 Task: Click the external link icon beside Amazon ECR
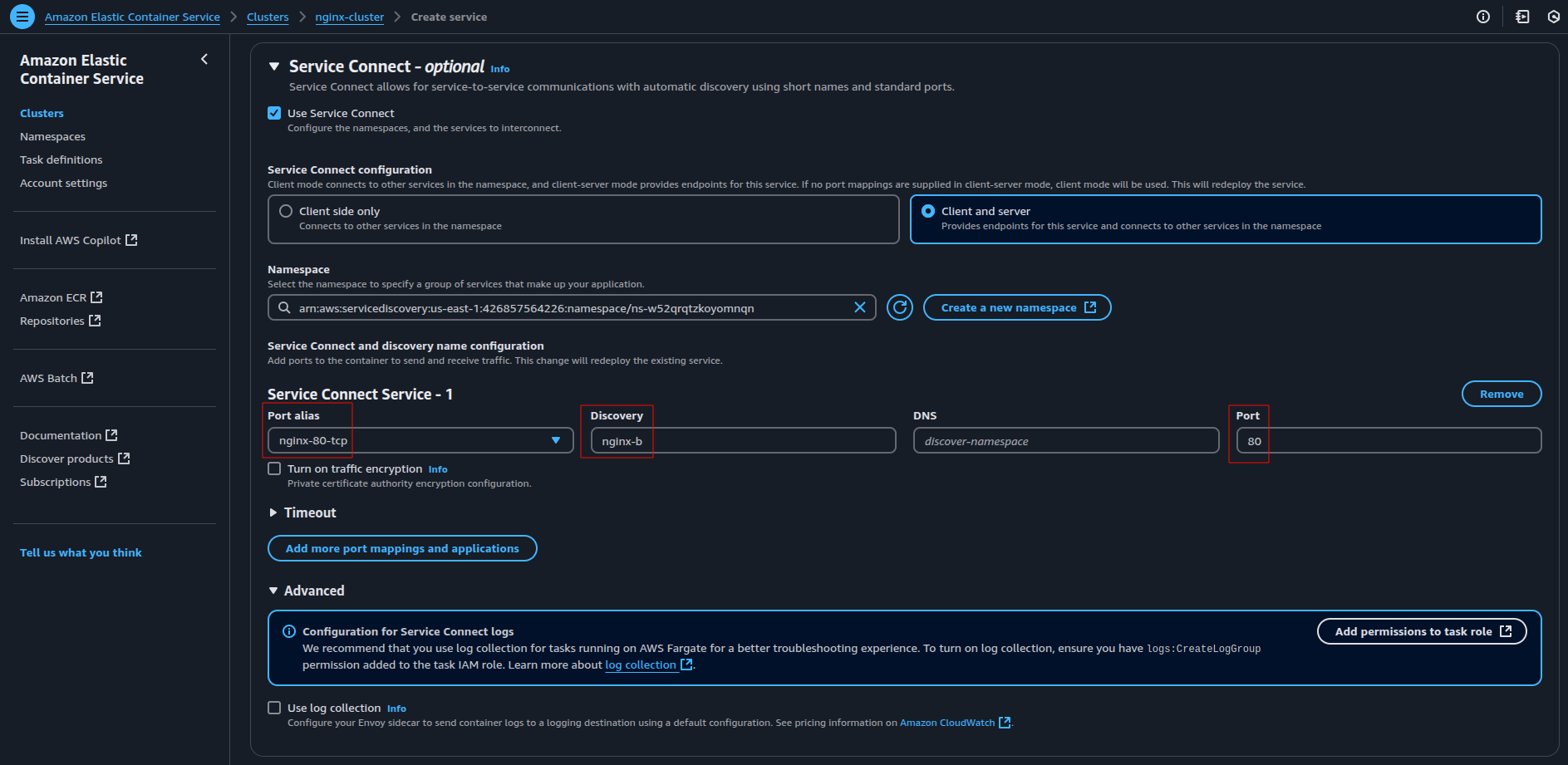click(x=96, y=297)
